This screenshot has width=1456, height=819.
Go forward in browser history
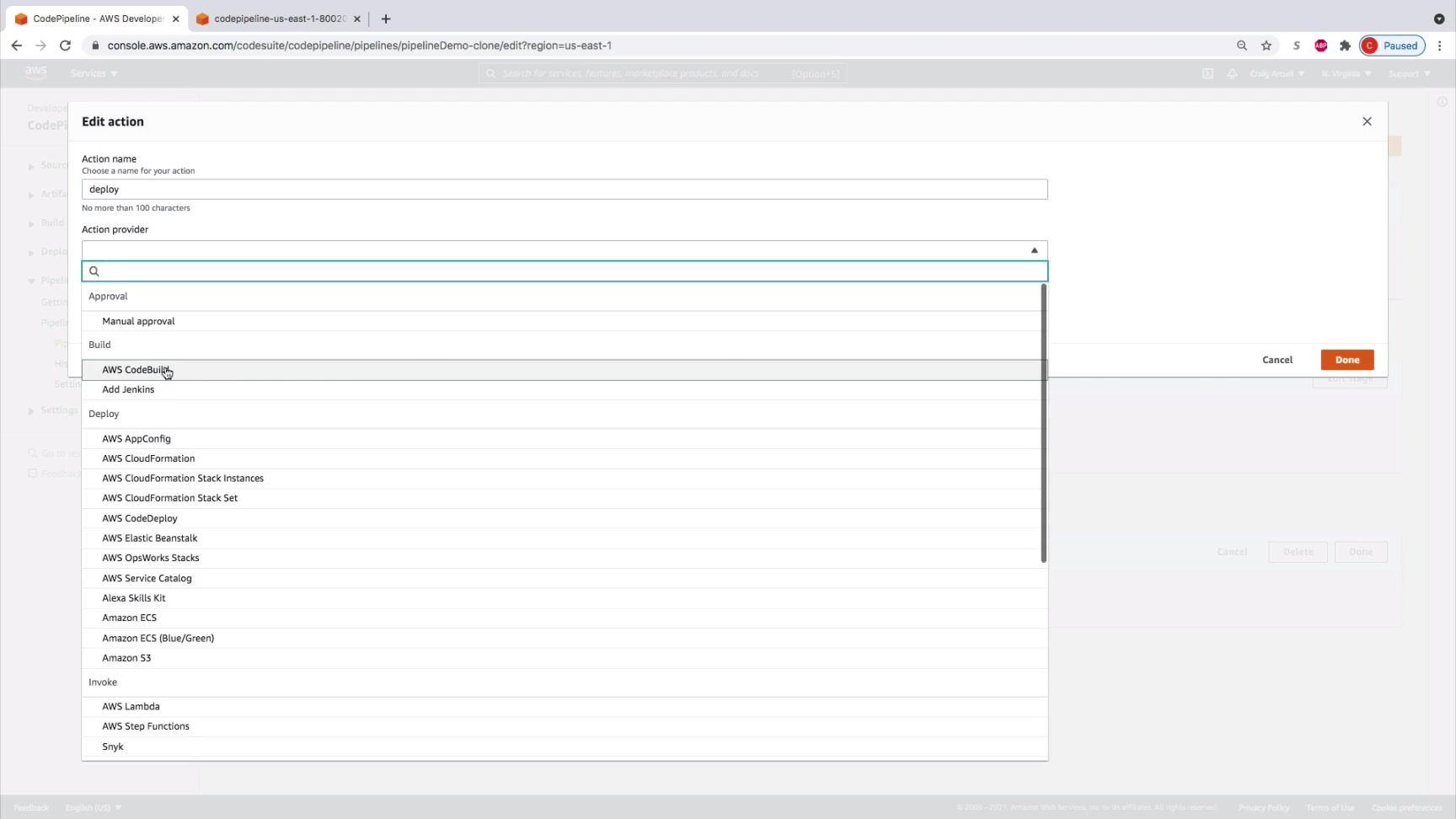coord(40,45)
